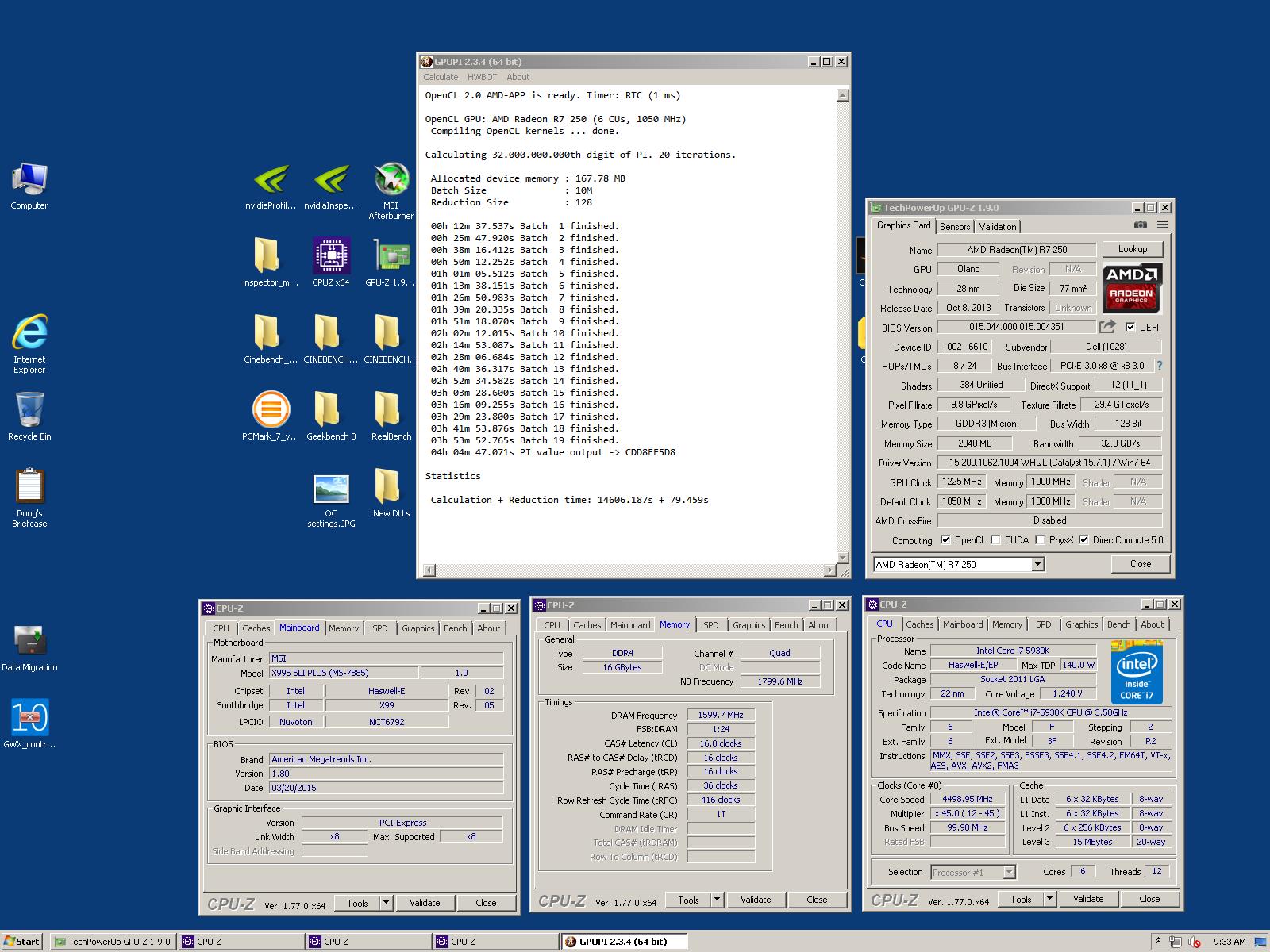Click GPU-Z screenshot camera icon

1141,225
